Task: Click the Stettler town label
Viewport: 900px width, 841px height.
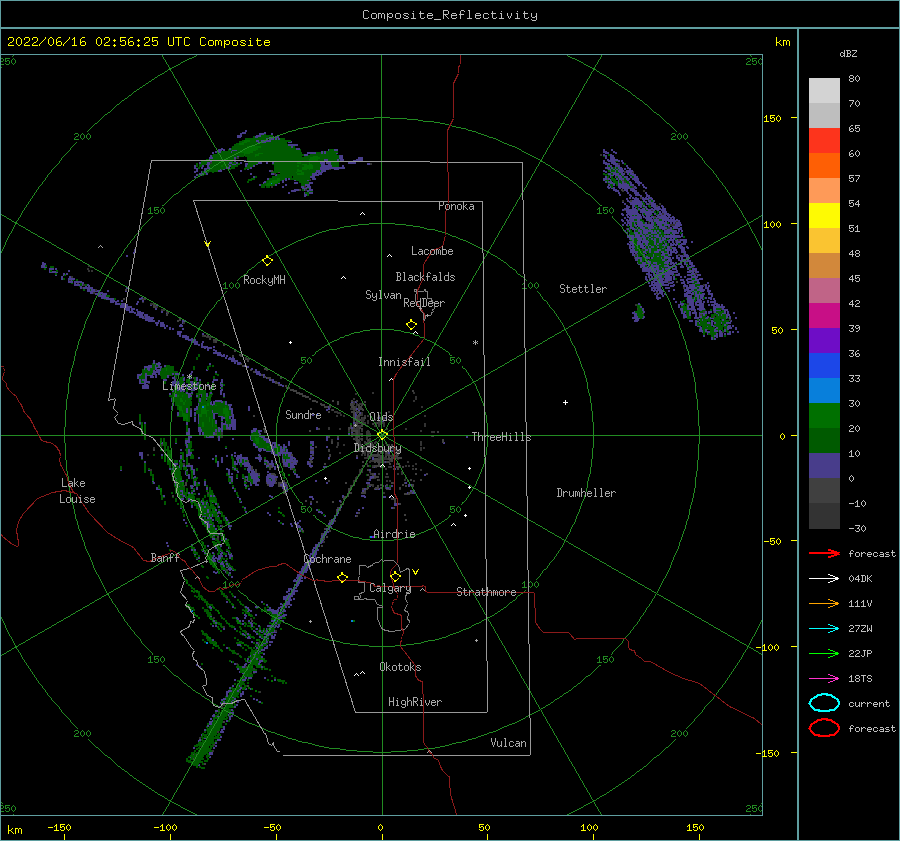Action: pos(583,289)
